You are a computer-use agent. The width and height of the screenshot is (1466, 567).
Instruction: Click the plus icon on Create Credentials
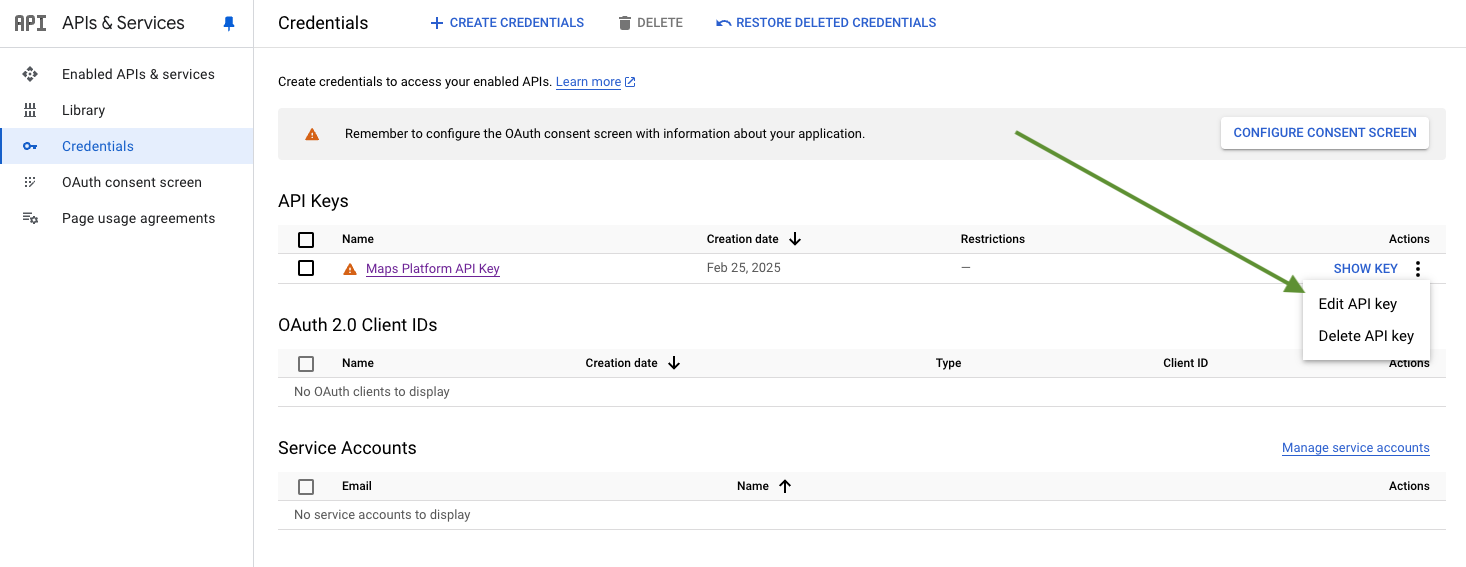pyautogui.click(x=436, y=23)
